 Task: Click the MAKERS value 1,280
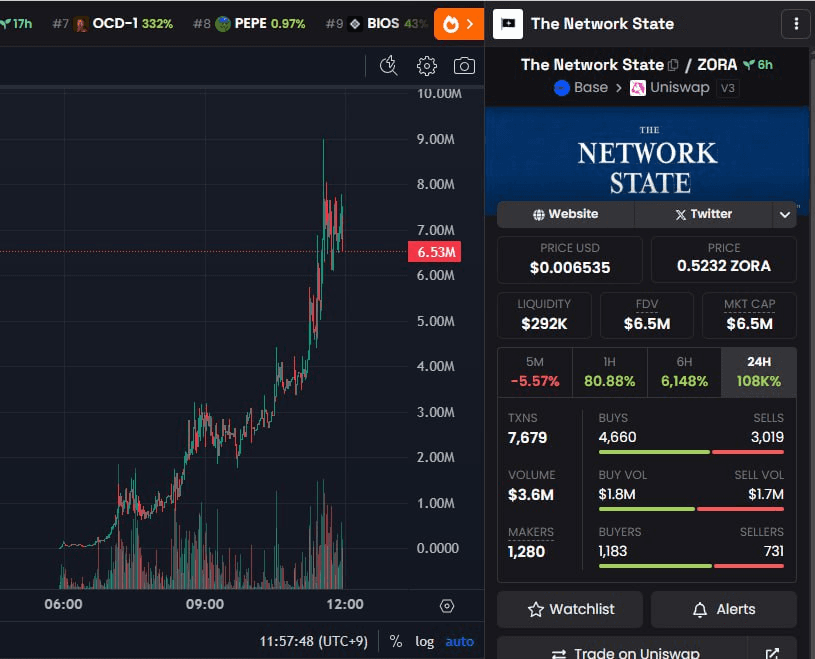pos(526,551)
